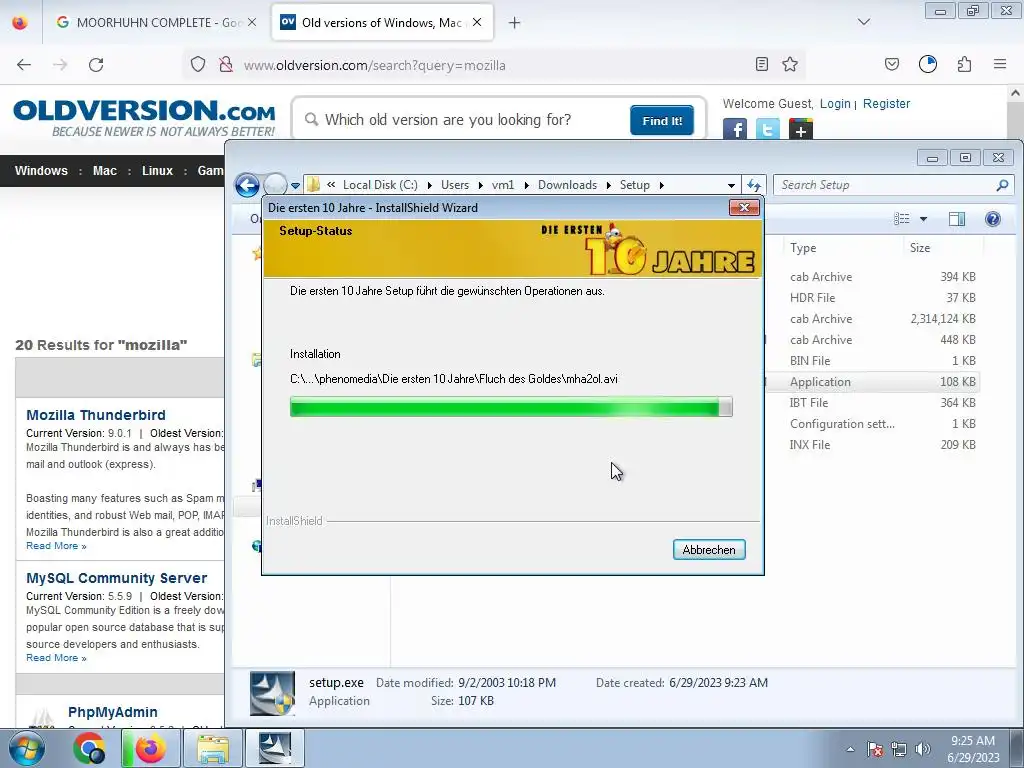Close the InstallShield Wizard dialog
Screen dimensions: 1024x768
pyautogui.click(x=744, y=208)
